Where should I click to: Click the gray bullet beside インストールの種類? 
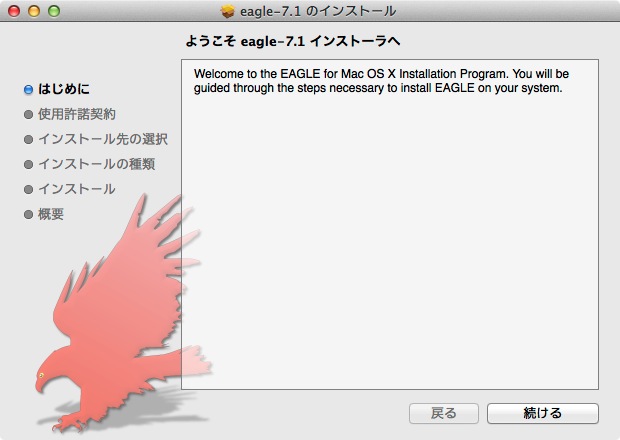tap(28, 164)
